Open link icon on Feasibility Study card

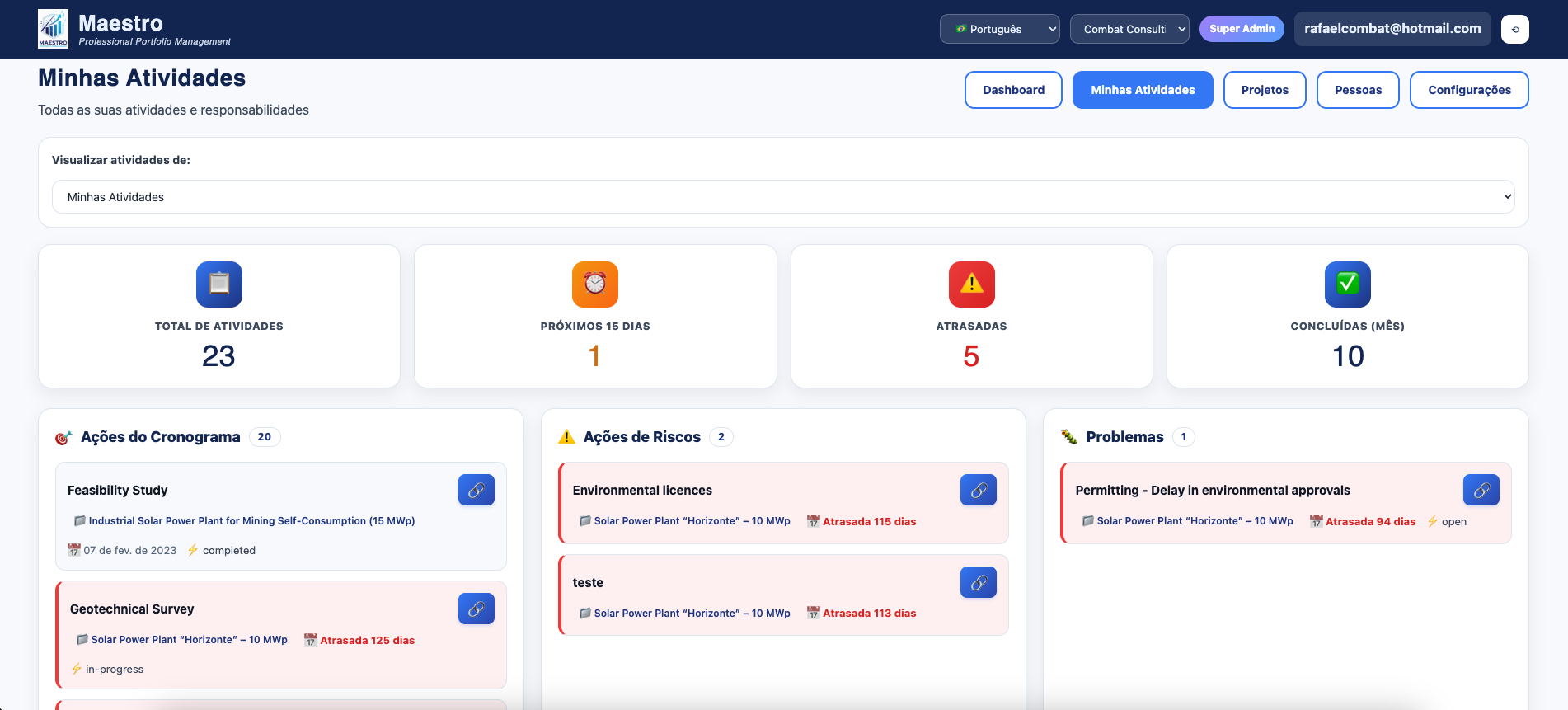(x=476, y=490)
